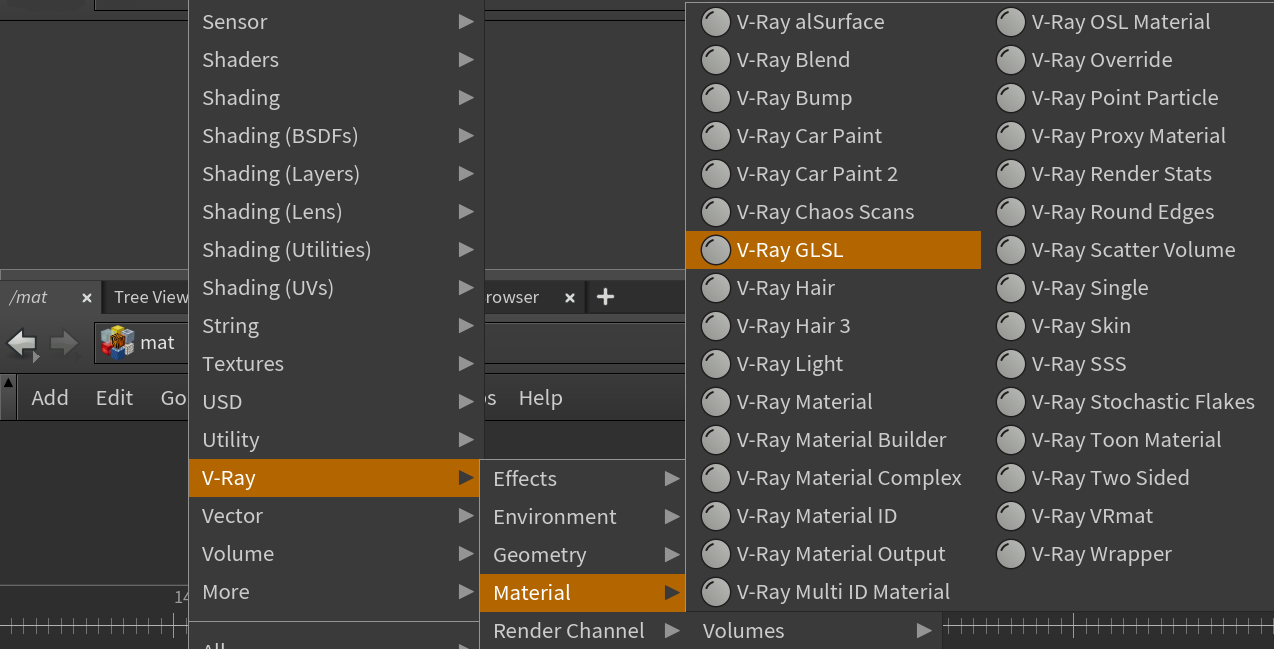This screenshot has height=649, width=1274.
Task: Click the mat network icon in path bar
Action: pos(118,343)
